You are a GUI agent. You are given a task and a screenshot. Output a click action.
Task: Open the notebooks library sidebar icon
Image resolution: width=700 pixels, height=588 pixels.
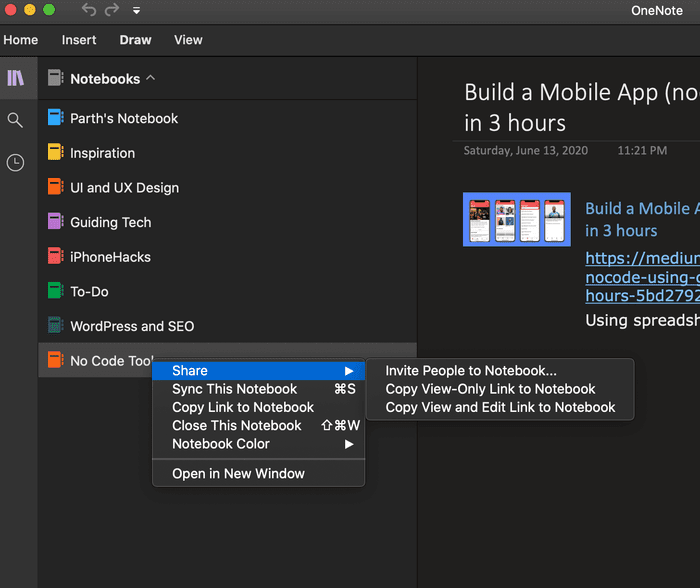click(x=16, y=78)
